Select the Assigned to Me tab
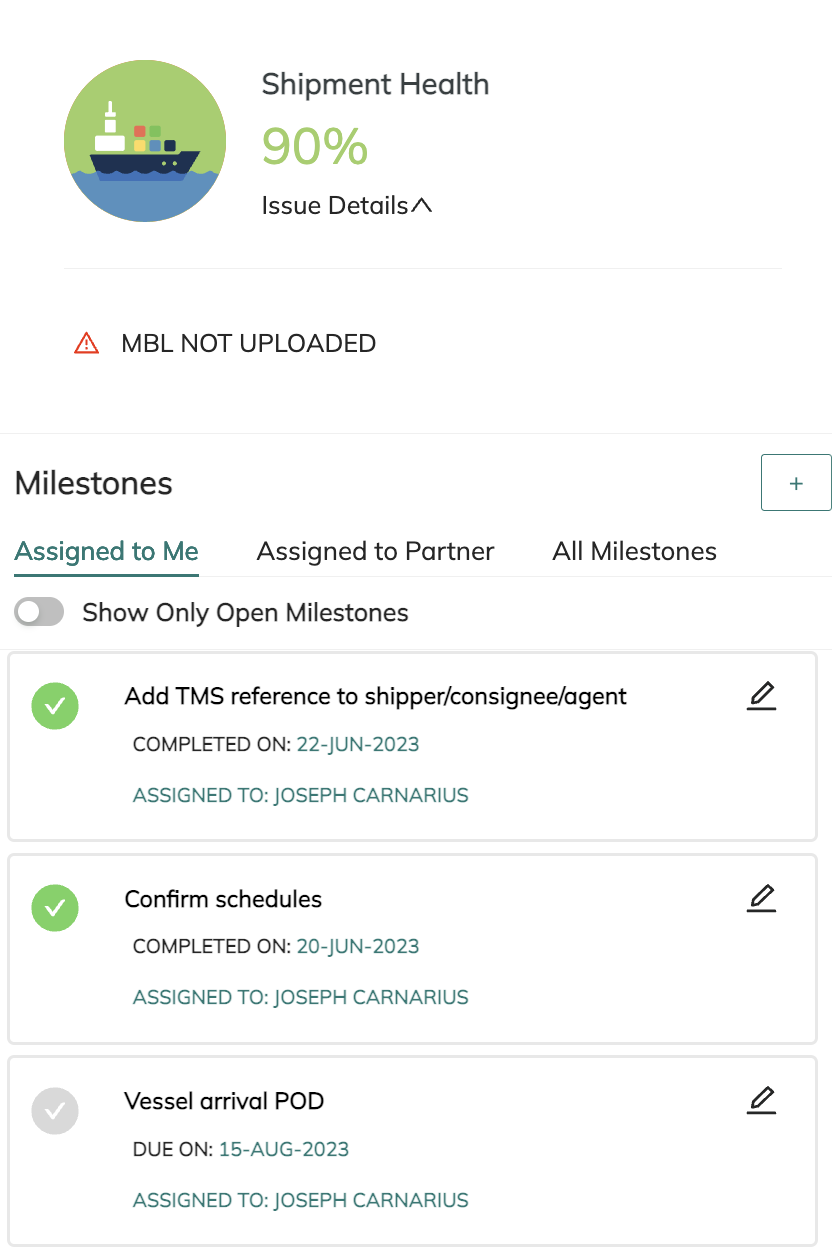The width and height of the screenshot is (832, 1252). click(x=107, y=552)
